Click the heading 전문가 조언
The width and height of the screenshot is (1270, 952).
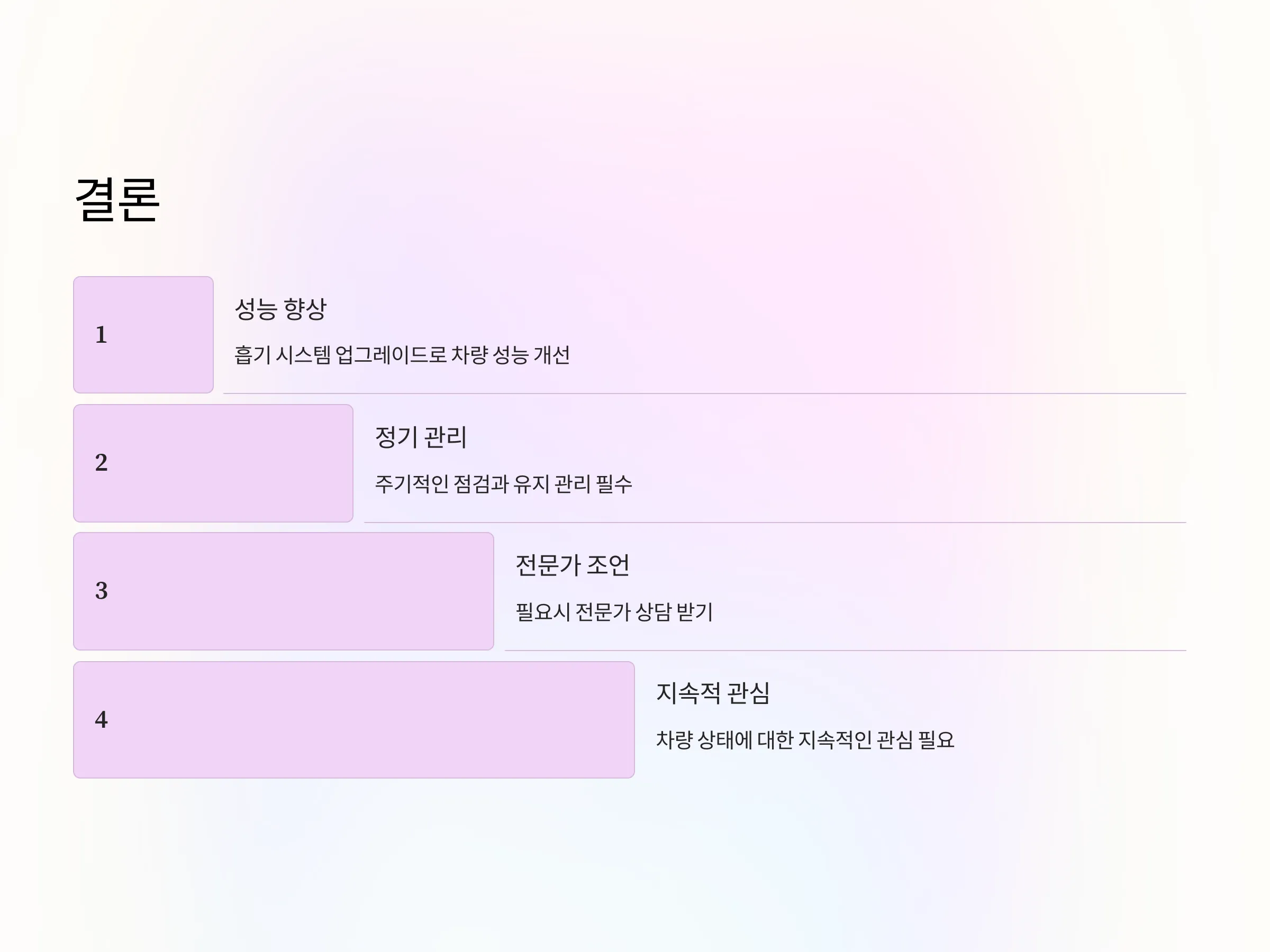point(573,565)
